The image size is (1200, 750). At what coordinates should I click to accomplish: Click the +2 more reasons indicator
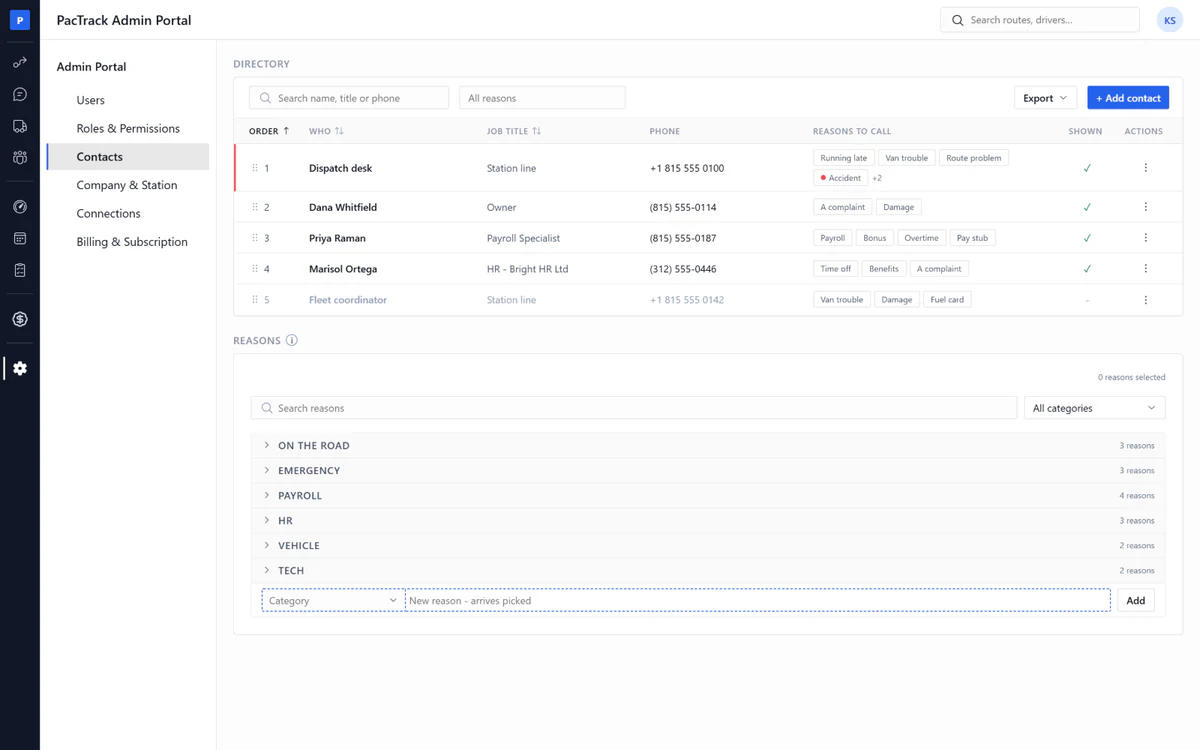tap(877, 178)
